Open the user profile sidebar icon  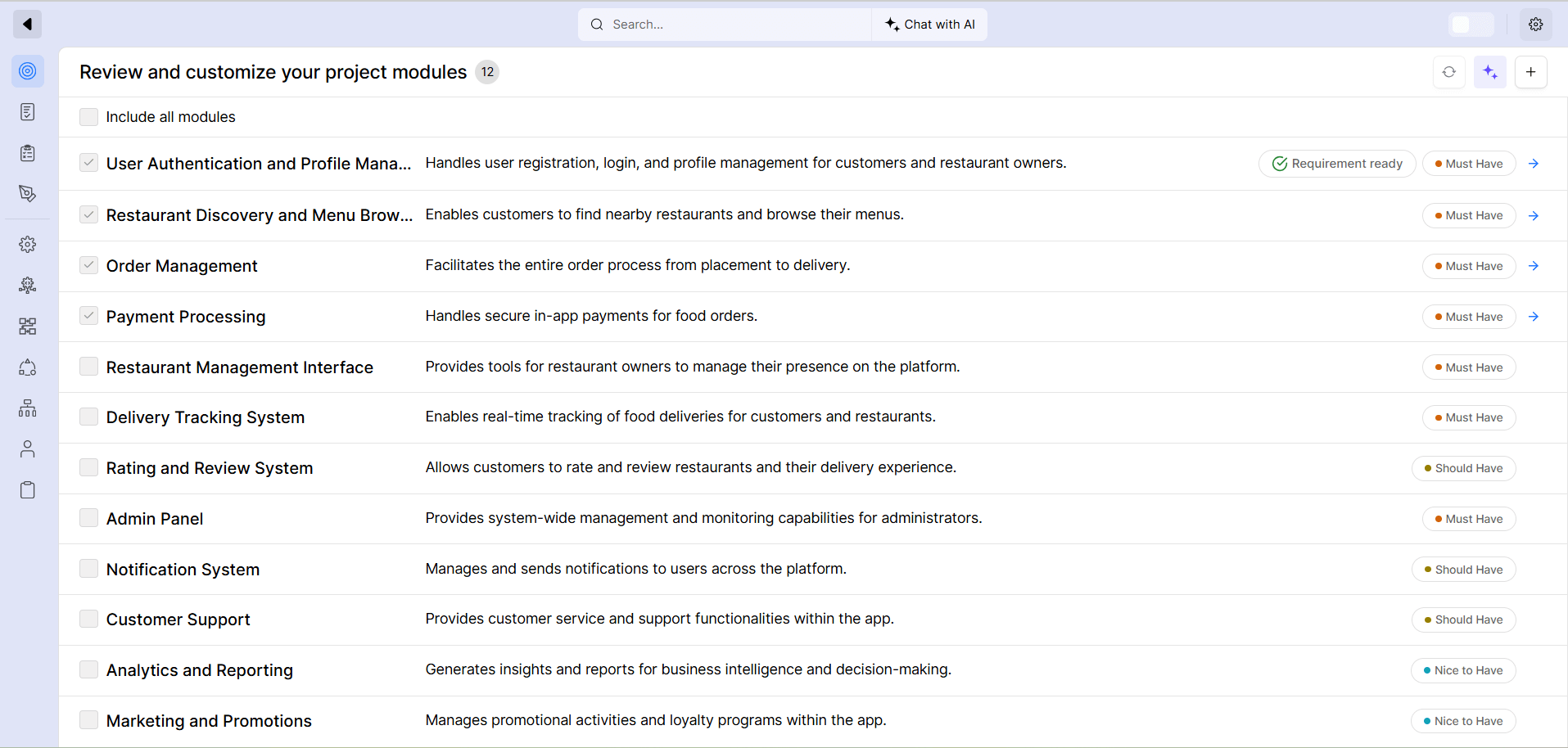28,449
